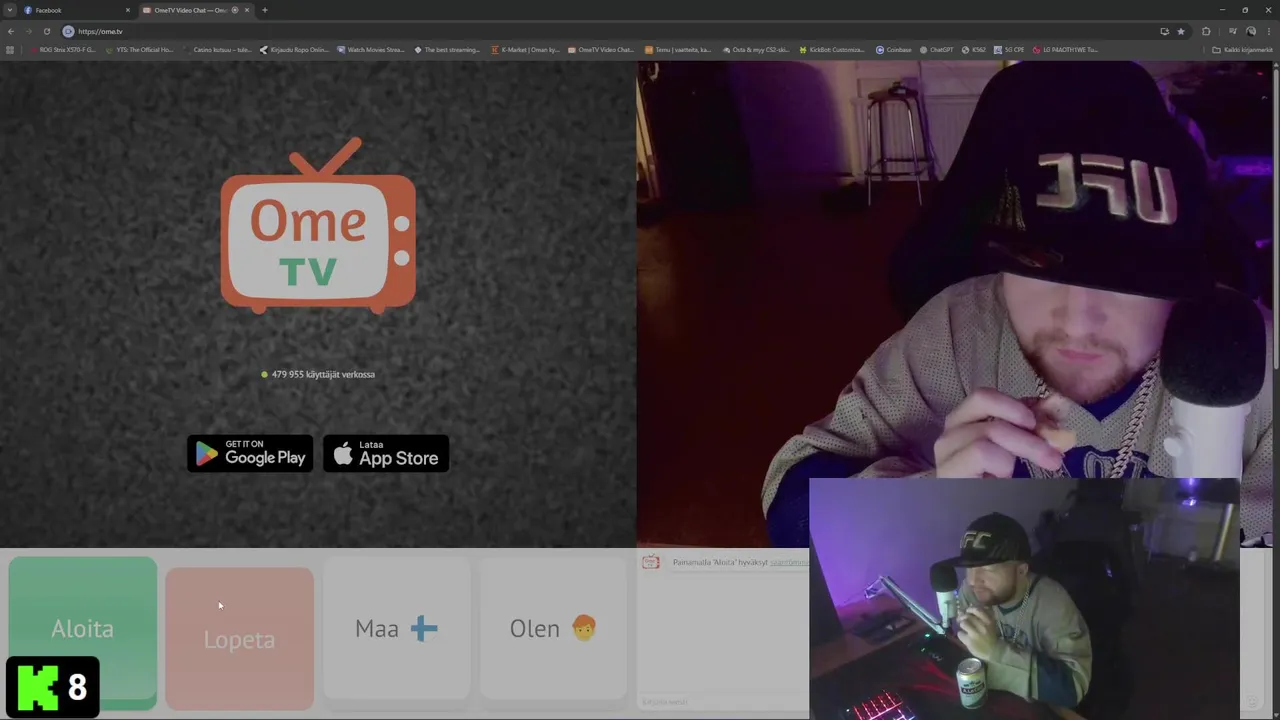Screen dimensions: 1280x720
Task: Click the OmeTV icon in the chat panel
Action: pos(651,562)
